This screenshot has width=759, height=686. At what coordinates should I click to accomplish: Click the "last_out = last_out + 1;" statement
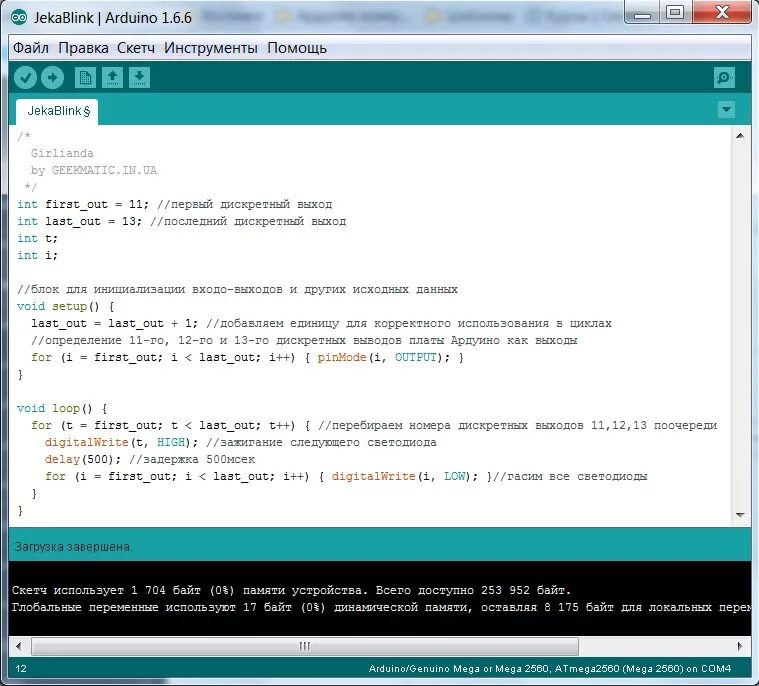pyautogui.click(x=114, y=323)
